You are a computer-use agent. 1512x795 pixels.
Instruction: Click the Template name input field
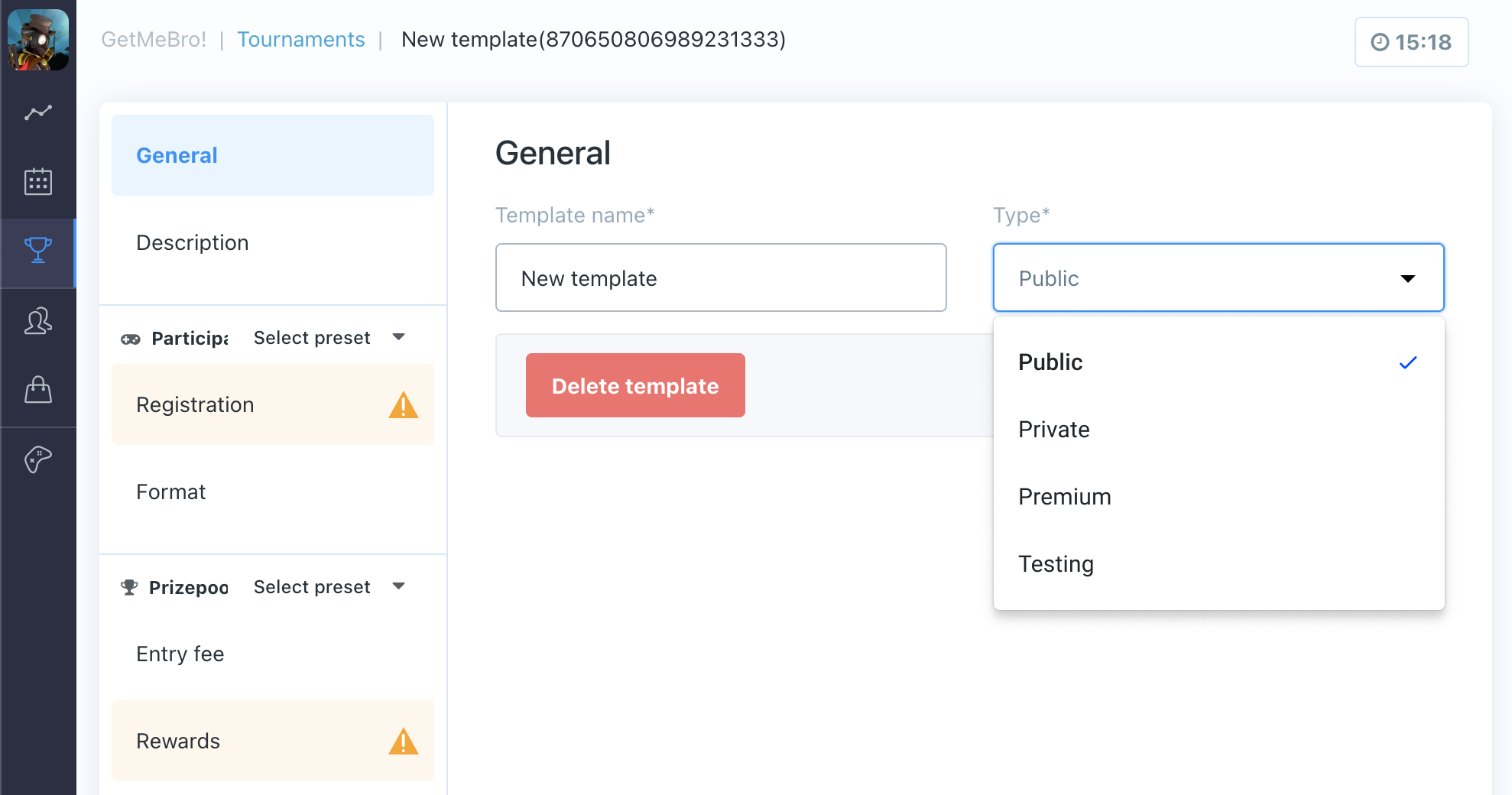[720, 277]
